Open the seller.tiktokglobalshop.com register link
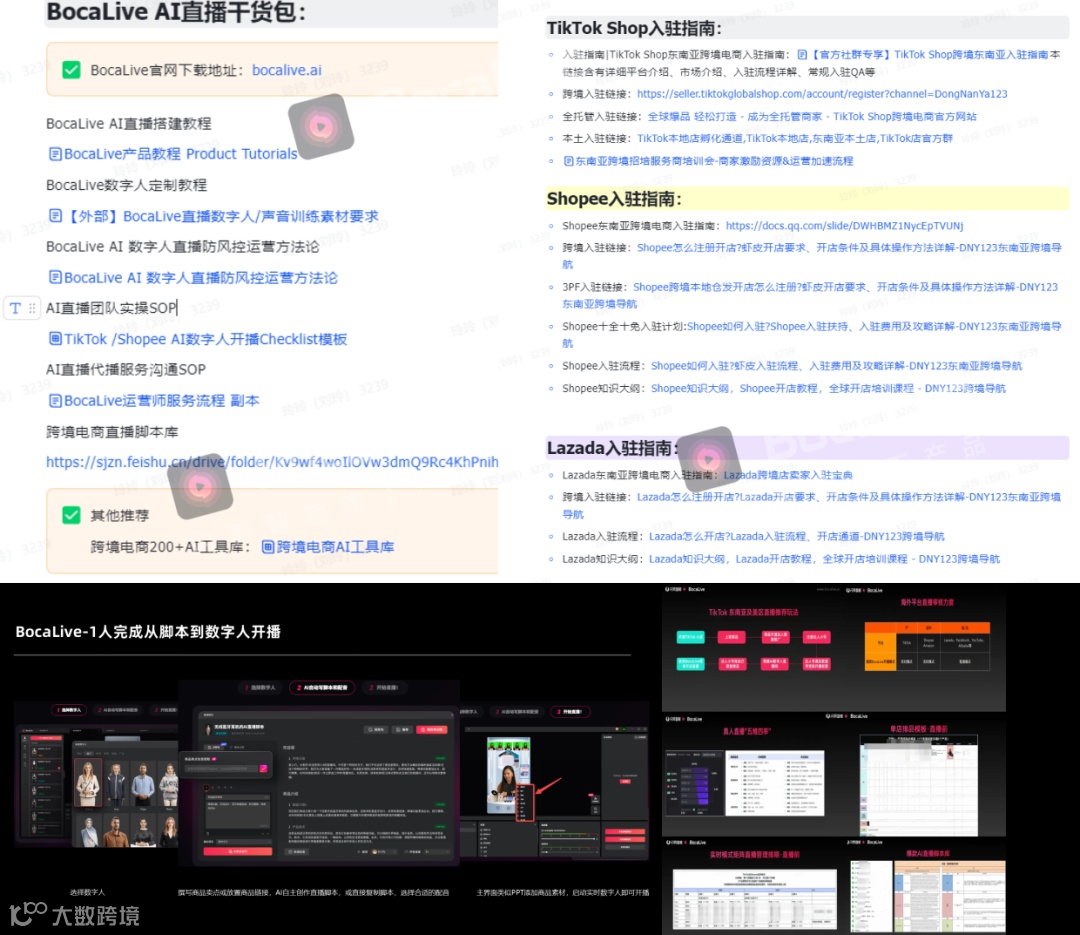Viewport: 1080px width, 935px height. 822,94
